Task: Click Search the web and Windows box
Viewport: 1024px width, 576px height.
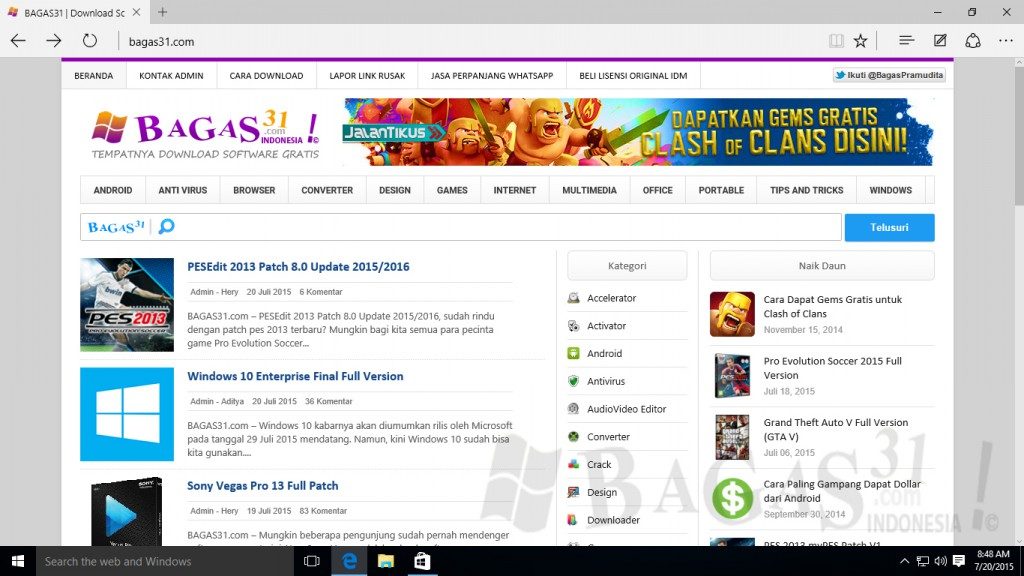Action: [x=165, y=561]
